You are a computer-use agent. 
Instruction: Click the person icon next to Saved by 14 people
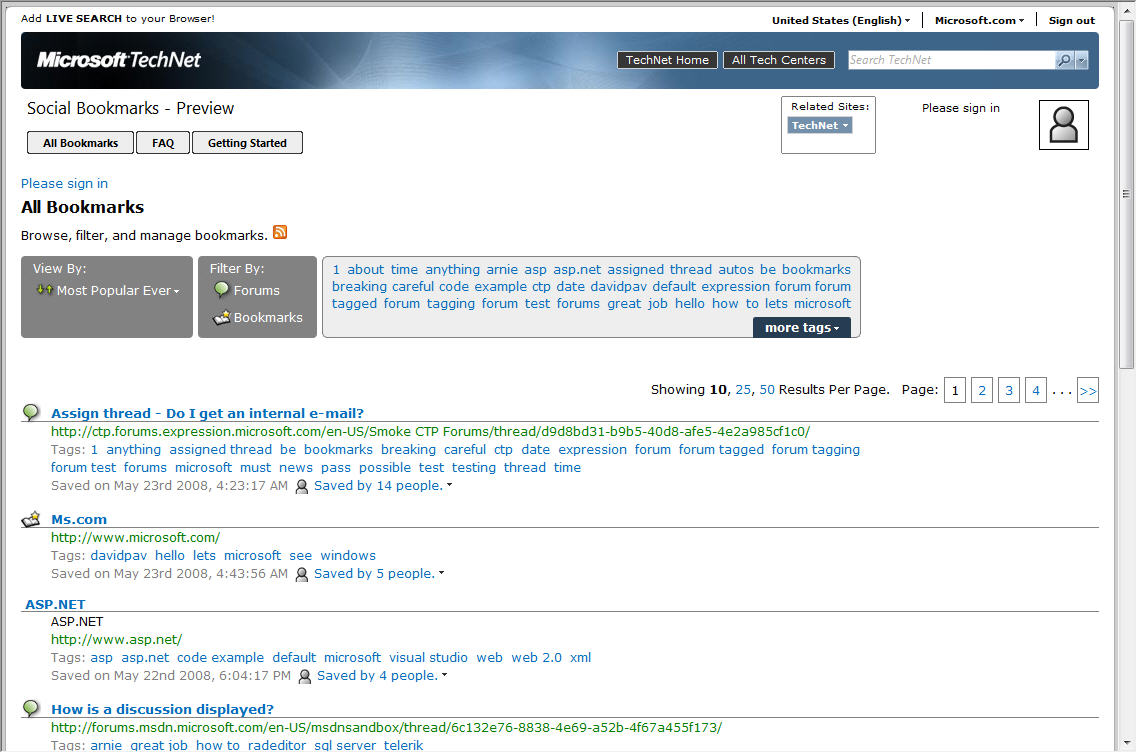coord(302,486)
